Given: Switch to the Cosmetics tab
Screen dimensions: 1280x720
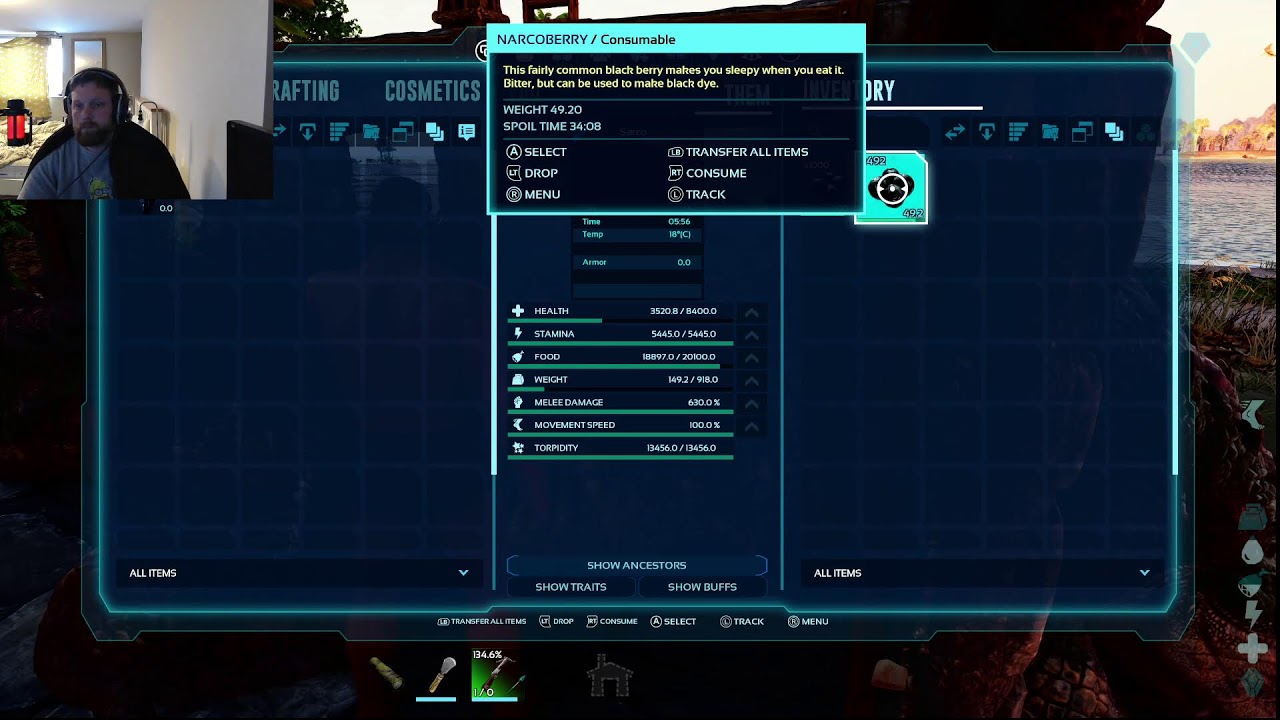Looking at the screenshot, I should (432, 91).
